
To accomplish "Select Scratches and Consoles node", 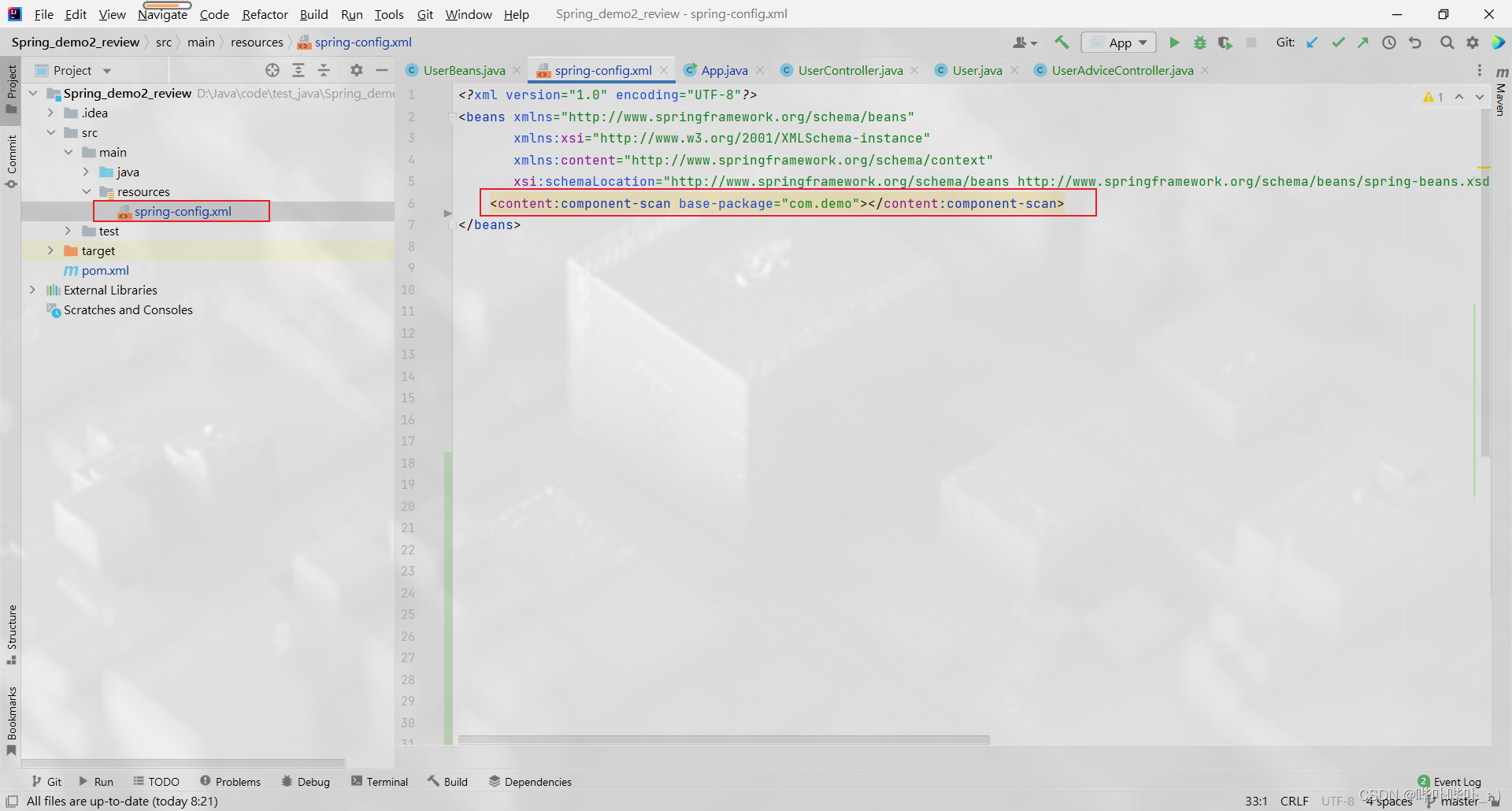I will click(128, 309).
